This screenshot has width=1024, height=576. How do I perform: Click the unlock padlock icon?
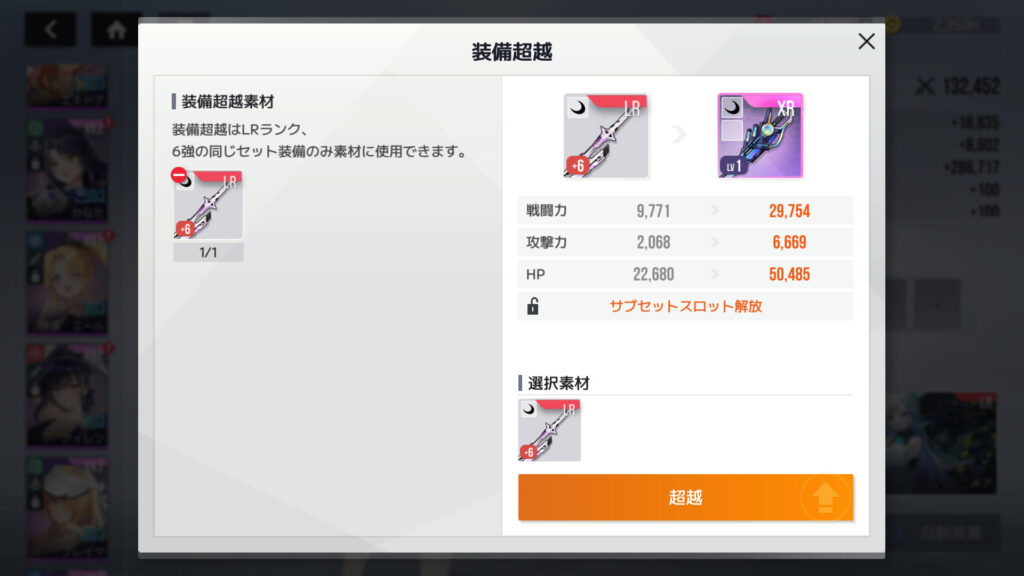[x=533, y=306]
